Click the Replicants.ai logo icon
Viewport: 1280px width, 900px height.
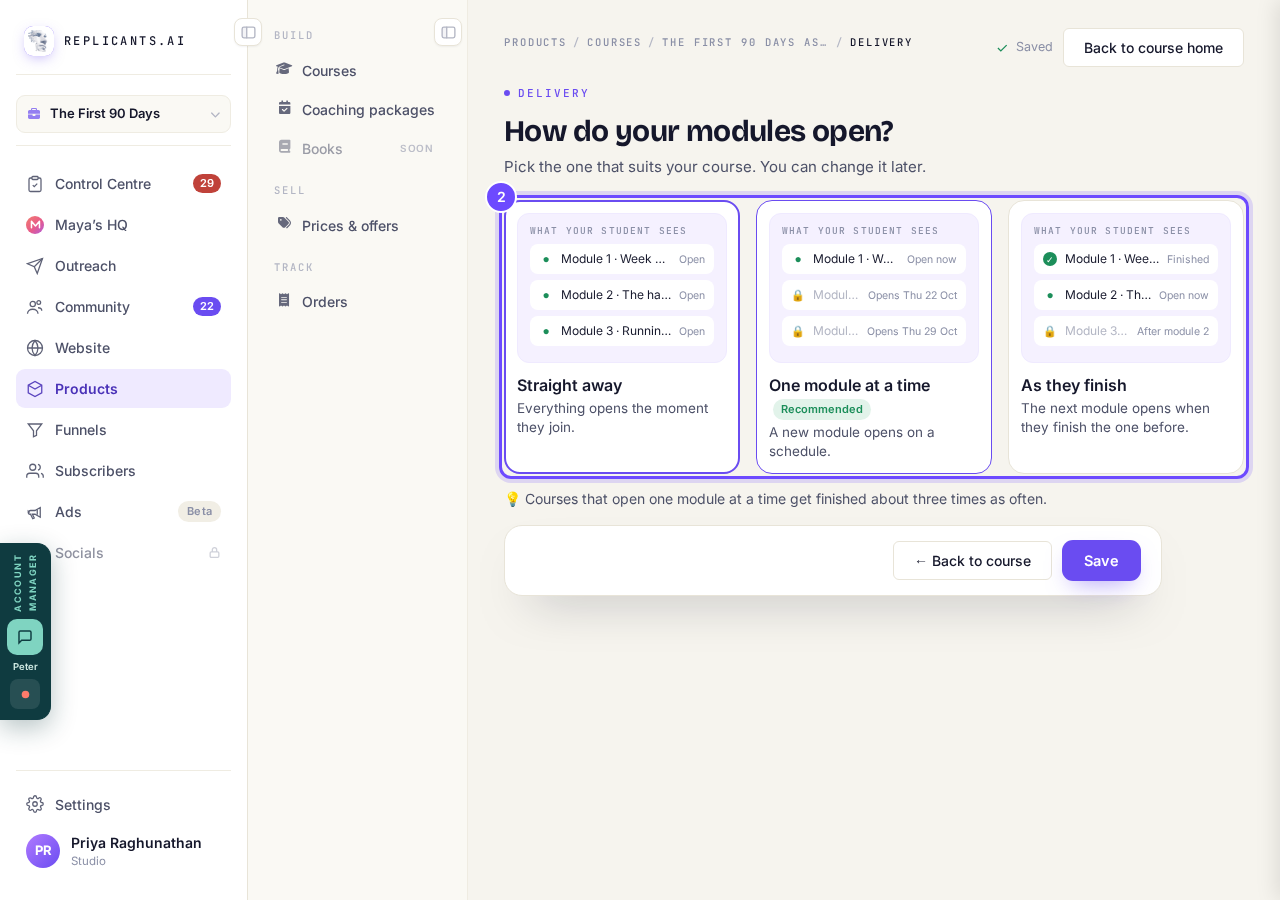tap(39, 41)
